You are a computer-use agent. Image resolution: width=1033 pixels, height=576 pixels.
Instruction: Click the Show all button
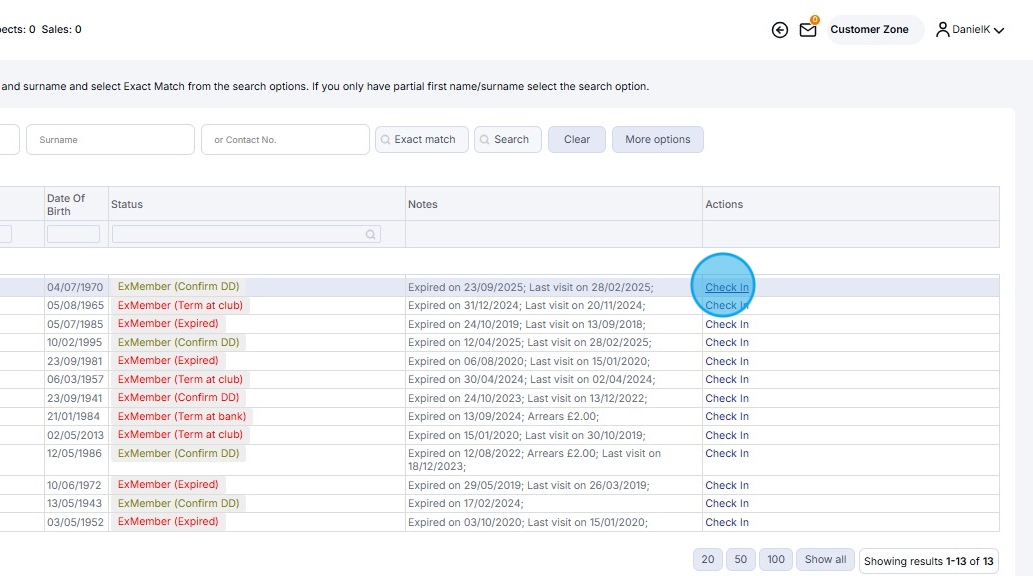825,560
